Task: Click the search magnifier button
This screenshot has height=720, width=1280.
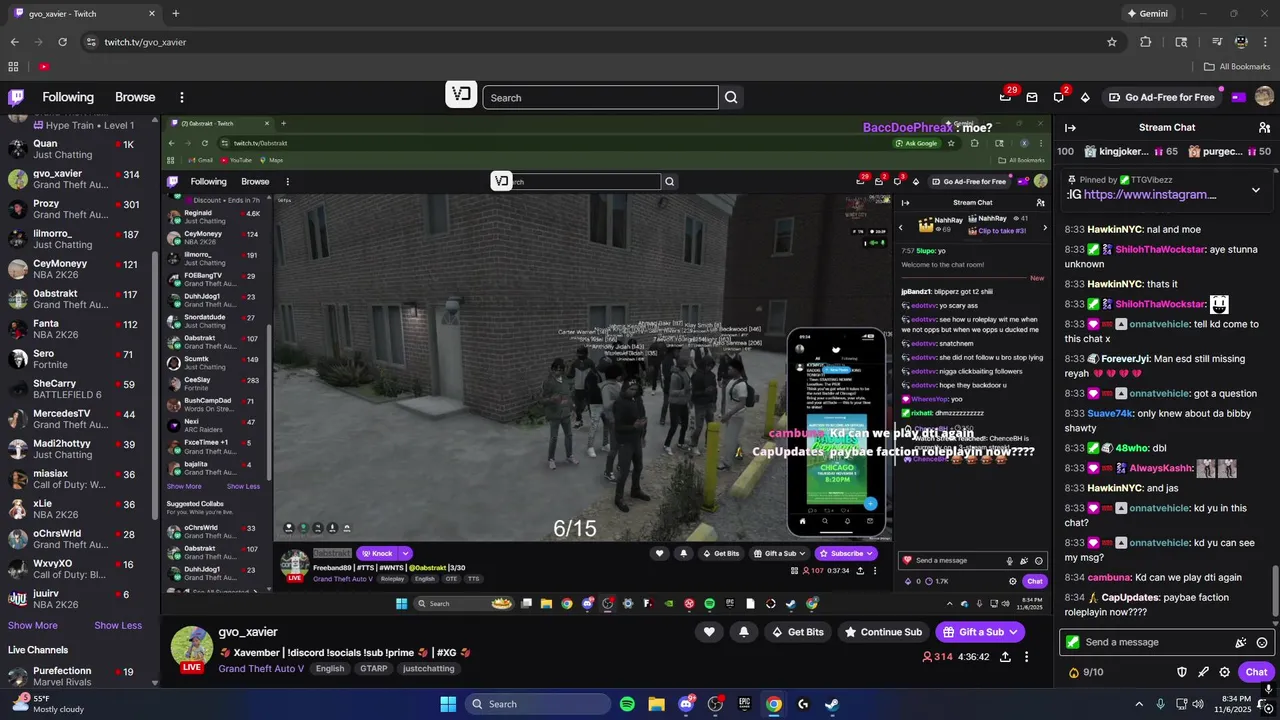Action: pos(731,97)
